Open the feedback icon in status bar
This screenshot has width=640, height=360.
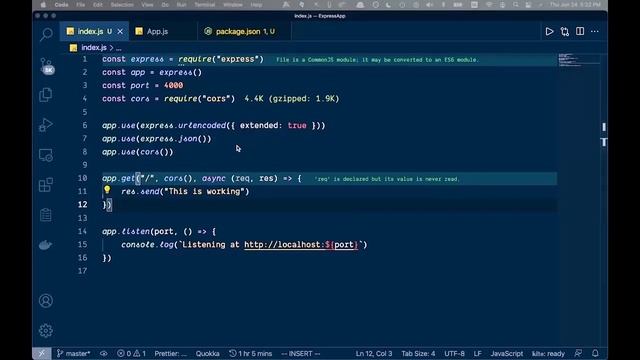coord(578,353)
